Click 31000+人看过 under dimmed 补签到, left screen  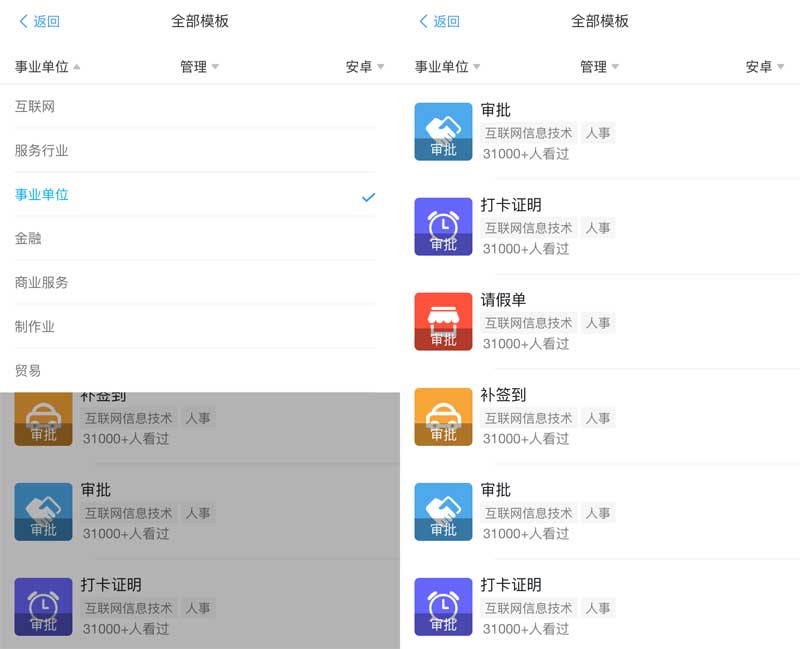pos(126,439)
